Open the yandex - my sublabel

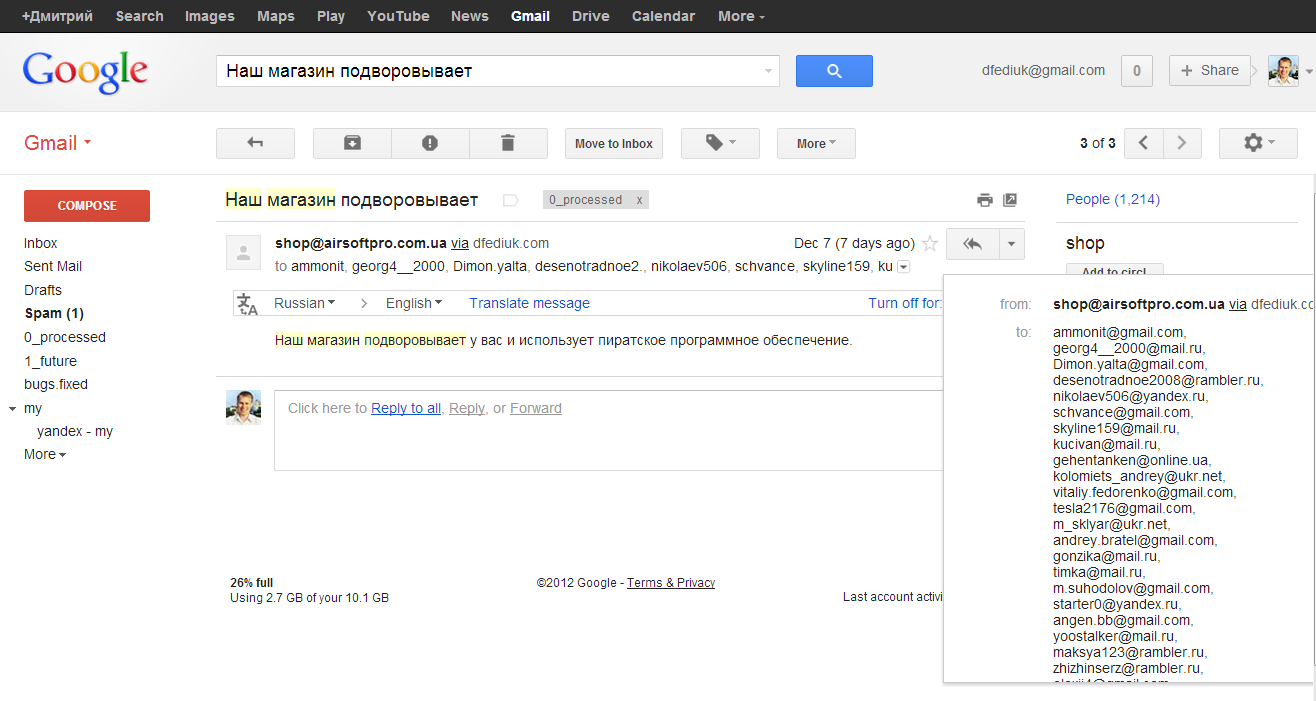75,431
